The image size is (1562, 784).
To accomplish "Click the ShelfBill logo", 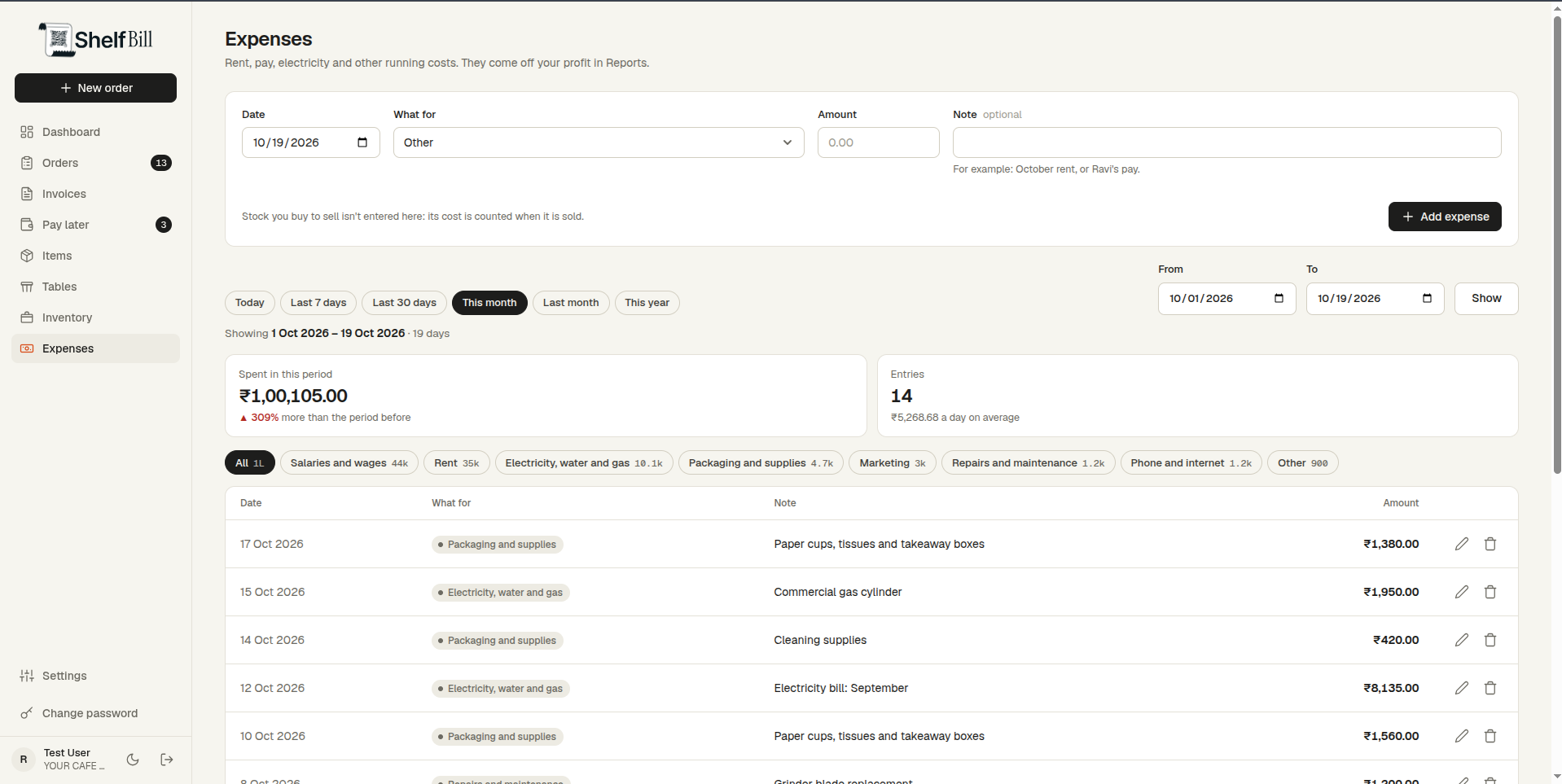I will coord(96,39).
